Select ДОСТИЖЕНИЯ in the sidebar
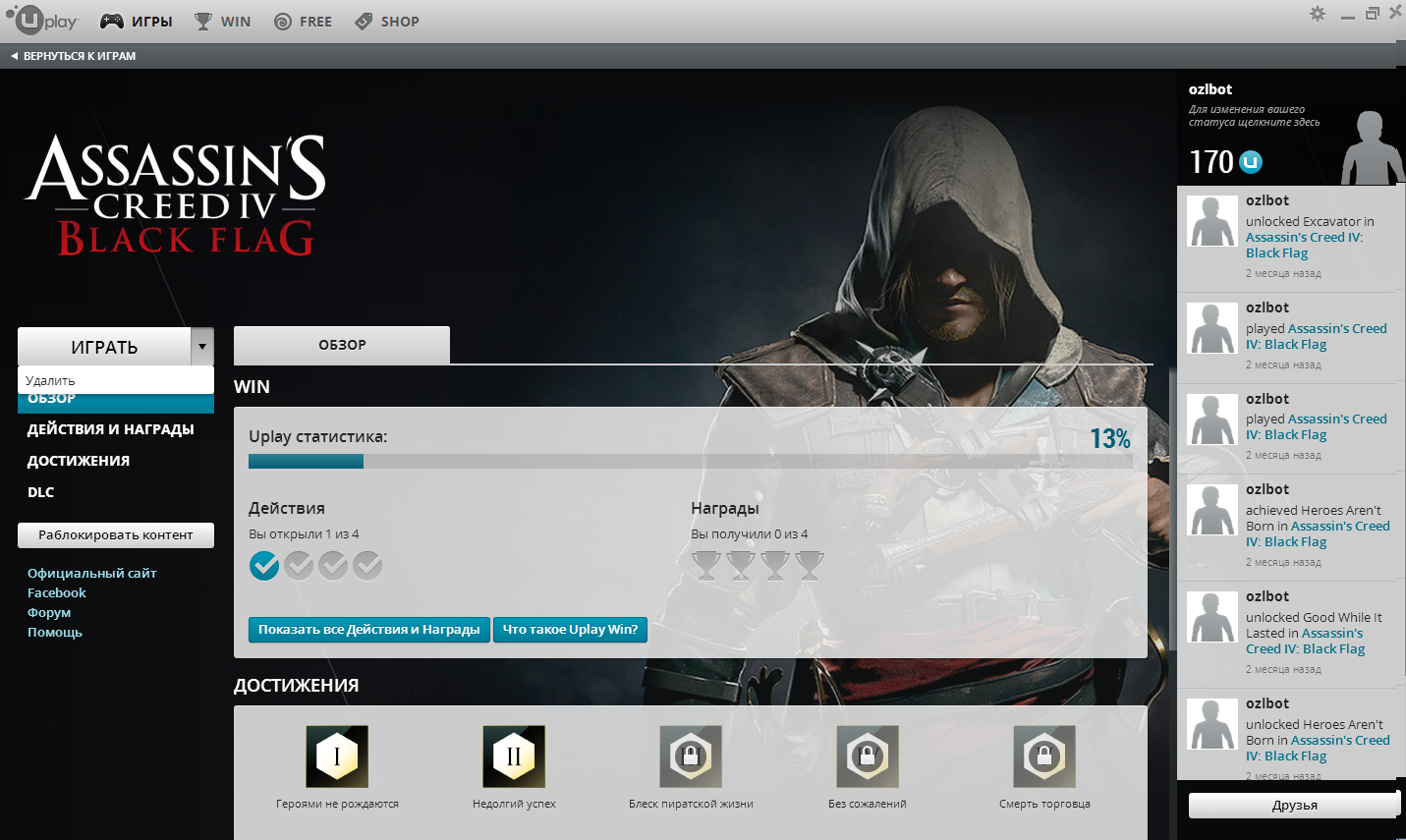Viewport: 1406px width, 840px height. pos(79,461)
